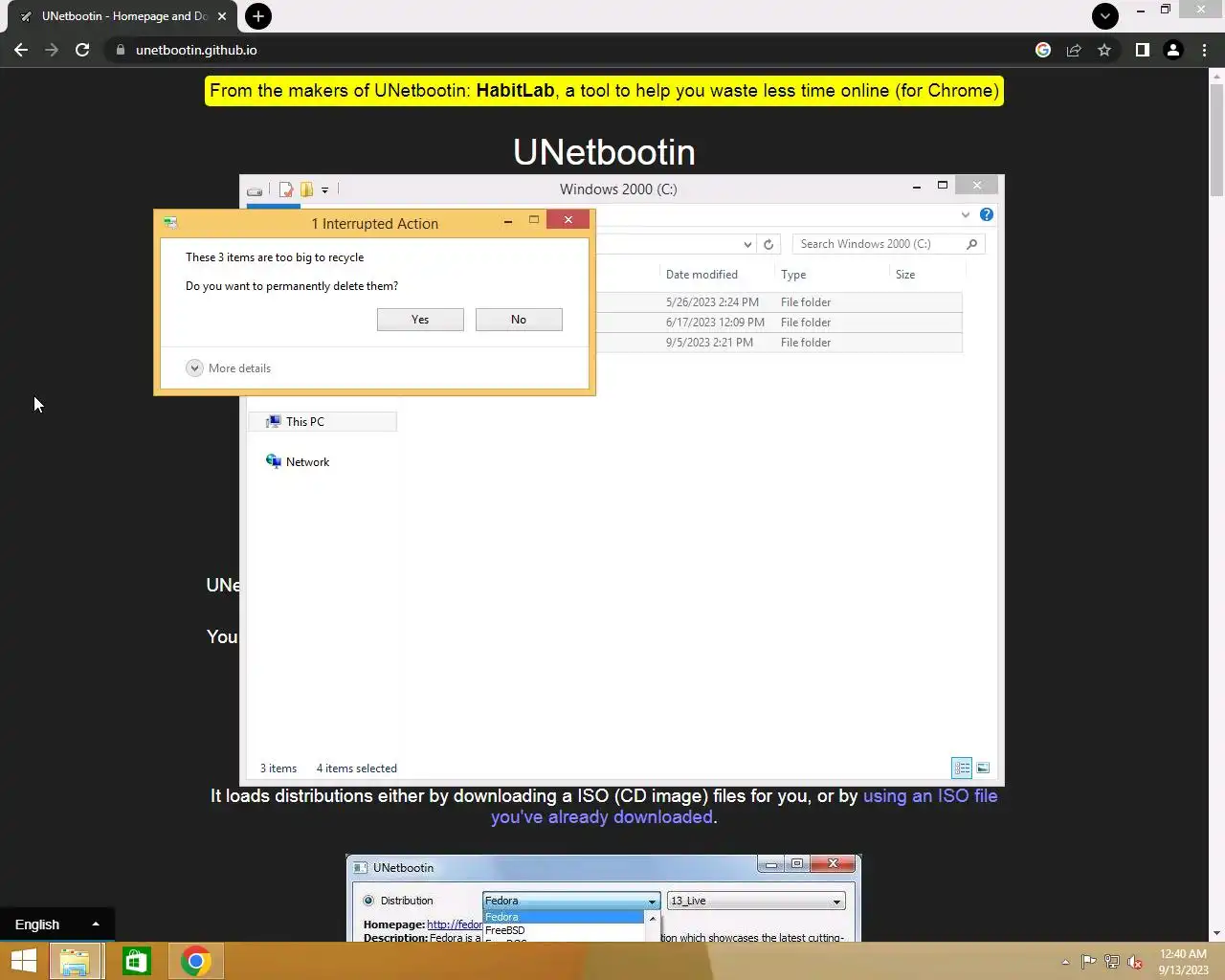Open the 'using an ISO file' link
The width and height of the screenshot is (1225, 980).
click(744, 807)
